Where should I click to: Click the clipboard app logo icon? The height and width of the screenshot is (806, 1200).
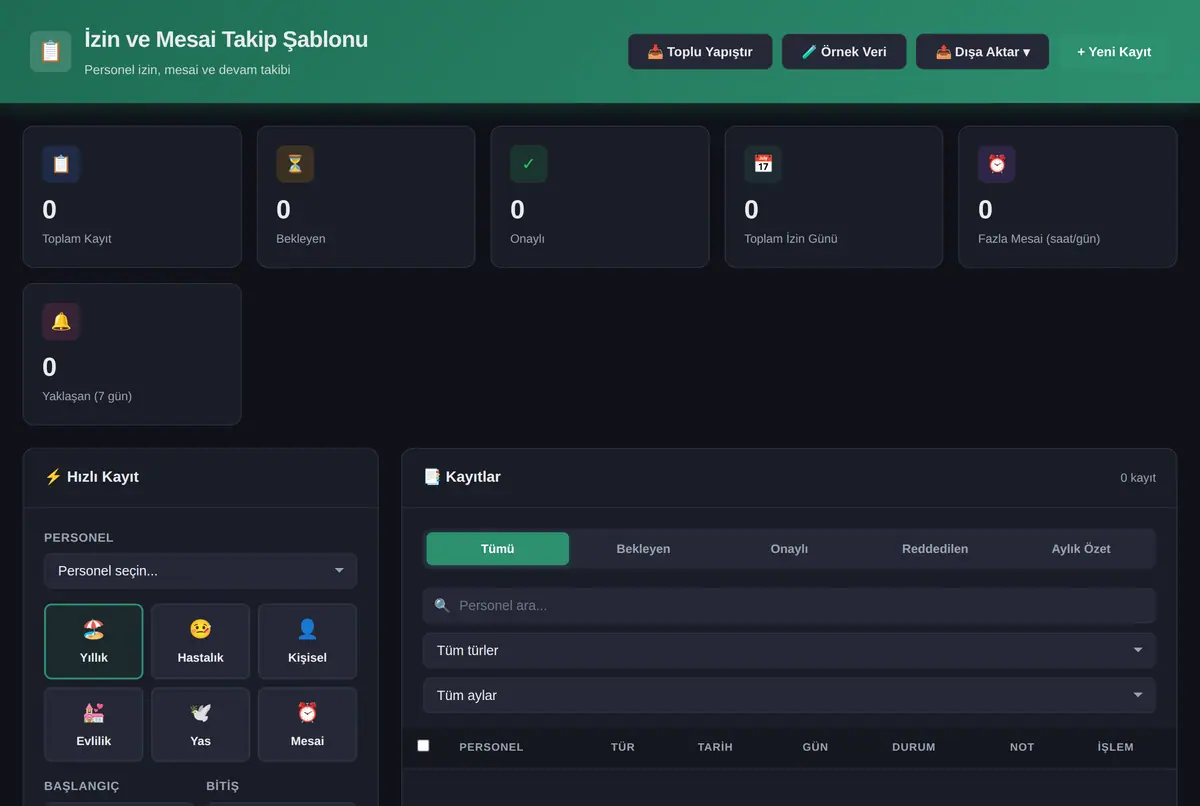point(50,51)
